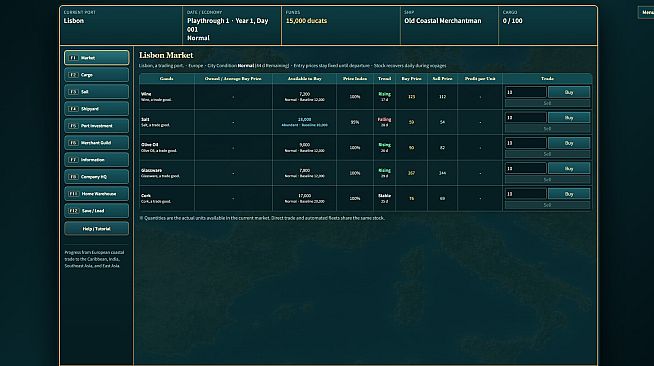Click the Lisbon Market title
654x366 pixels.
pos(166,55)
